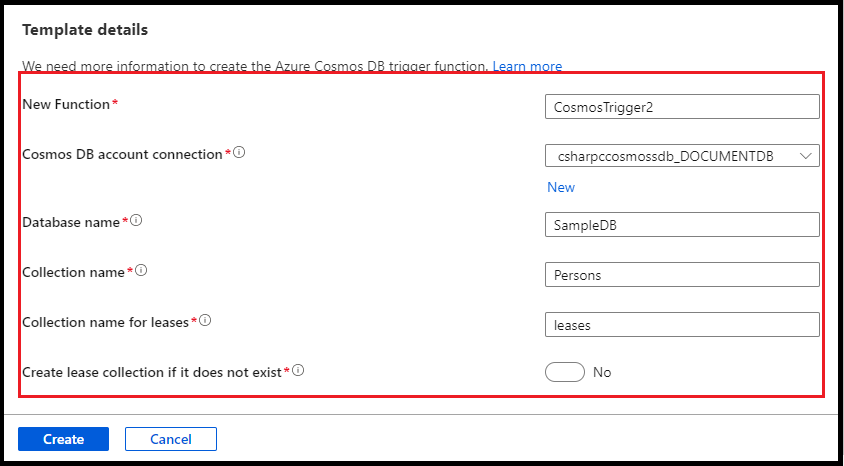This screenshot has height=466, width=844.
Task: Open csharpccosmossdb_DOCUMENTDB connection dropdown
Action: pyautogui.click(x=682, y=156)
